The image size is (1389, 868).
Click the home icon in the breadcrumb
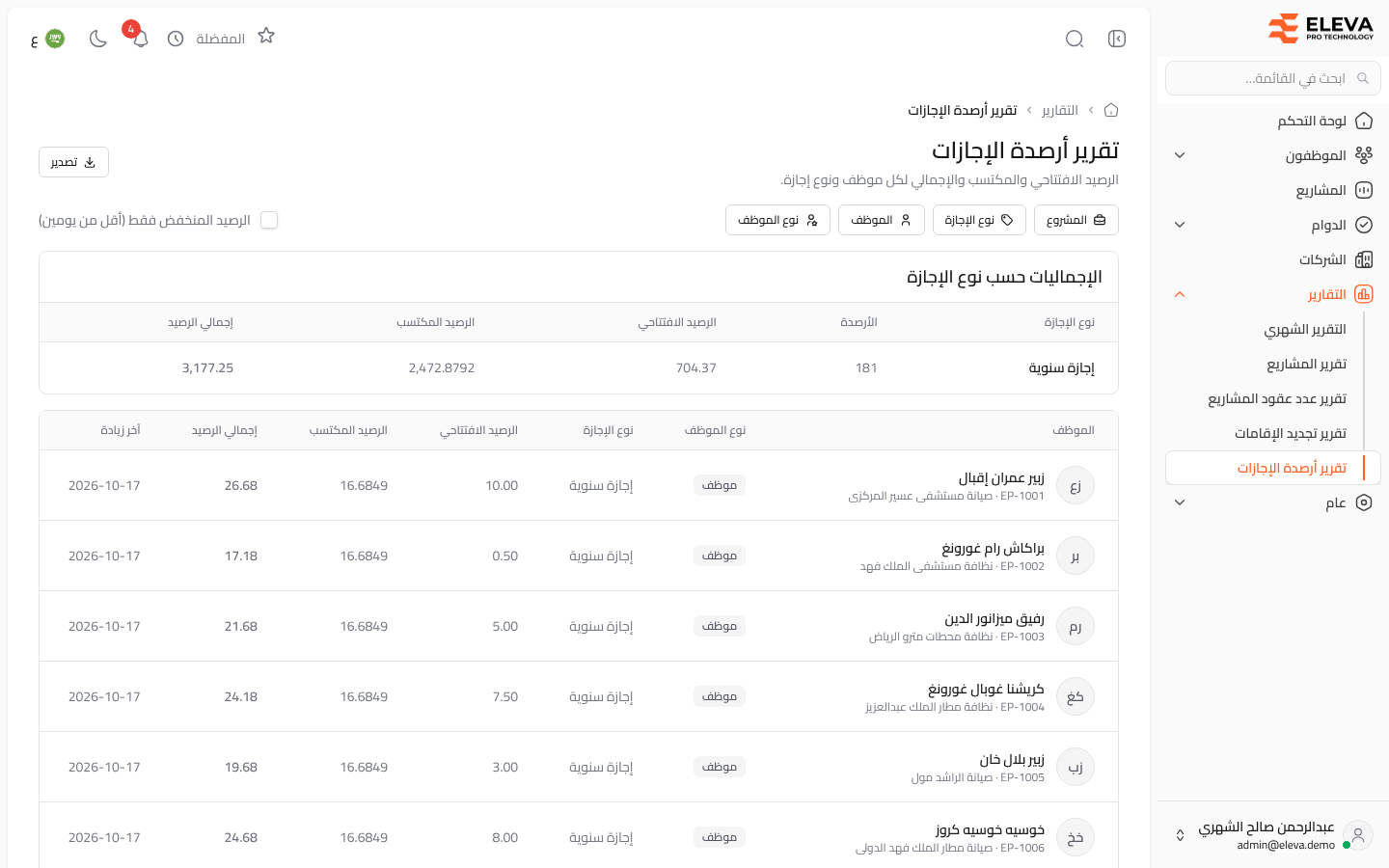point(1111,110)
